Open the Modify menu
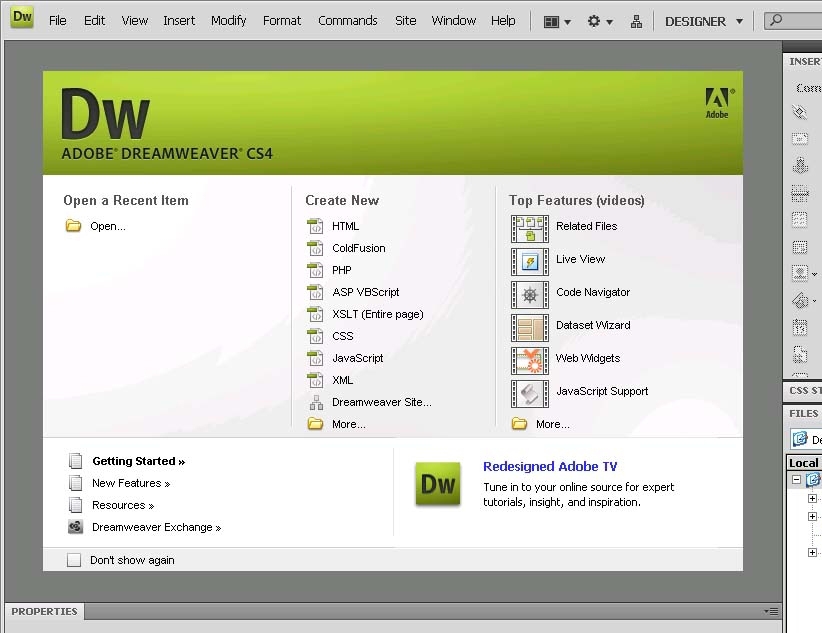The width and height of the screenshot is (822, 633). coord(229,20)
